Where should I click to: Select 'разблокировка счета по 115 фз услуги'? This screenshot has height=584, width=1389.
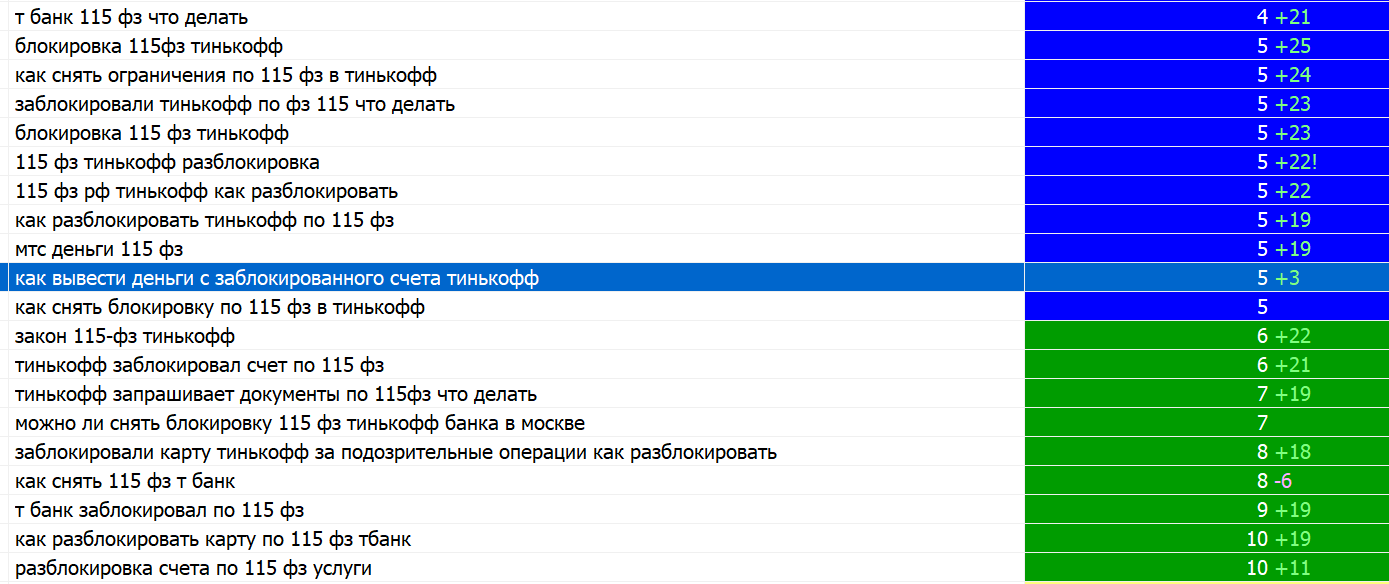coord(193,568)
